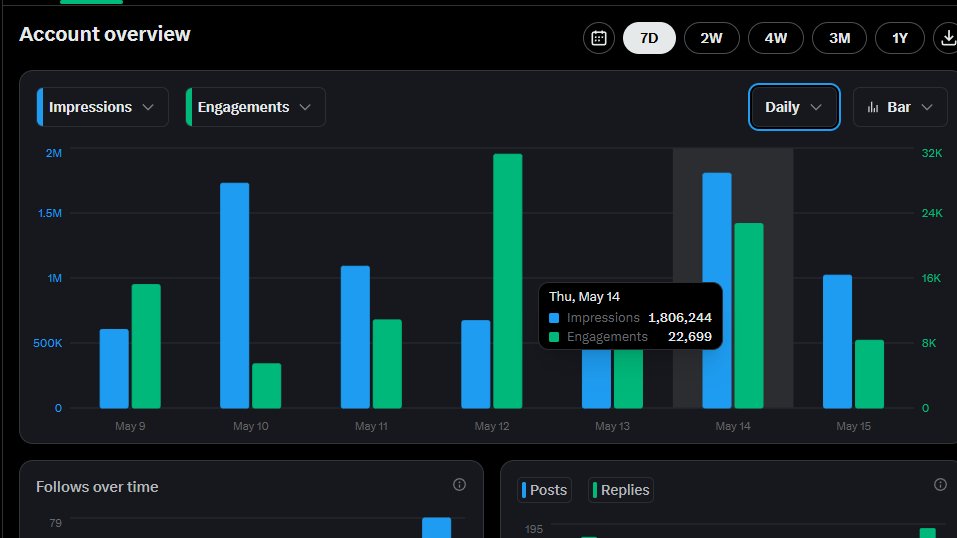
Task: Click the May 9 engagements bar
Action: (146, 346)
